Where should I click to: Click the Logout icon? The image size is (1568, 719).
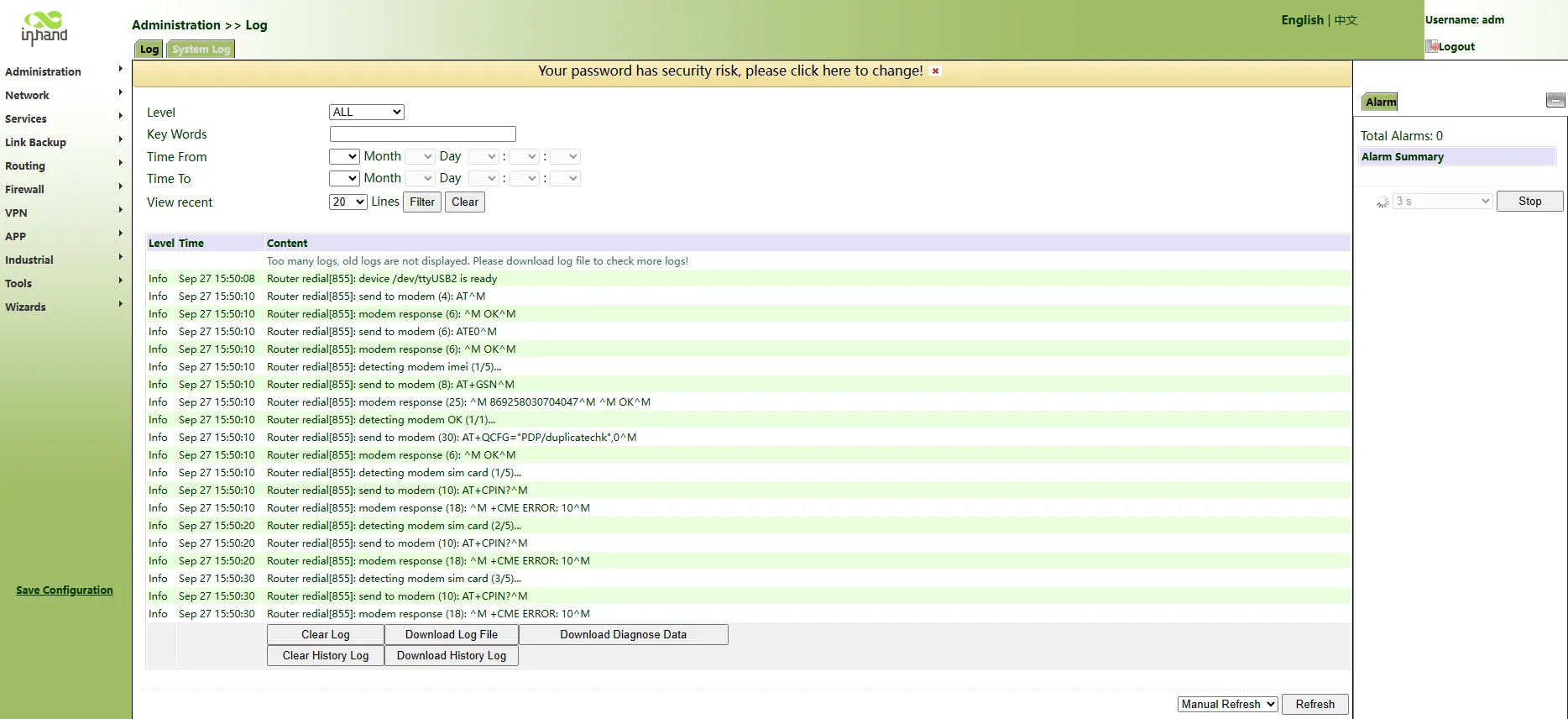[1432, 46]
